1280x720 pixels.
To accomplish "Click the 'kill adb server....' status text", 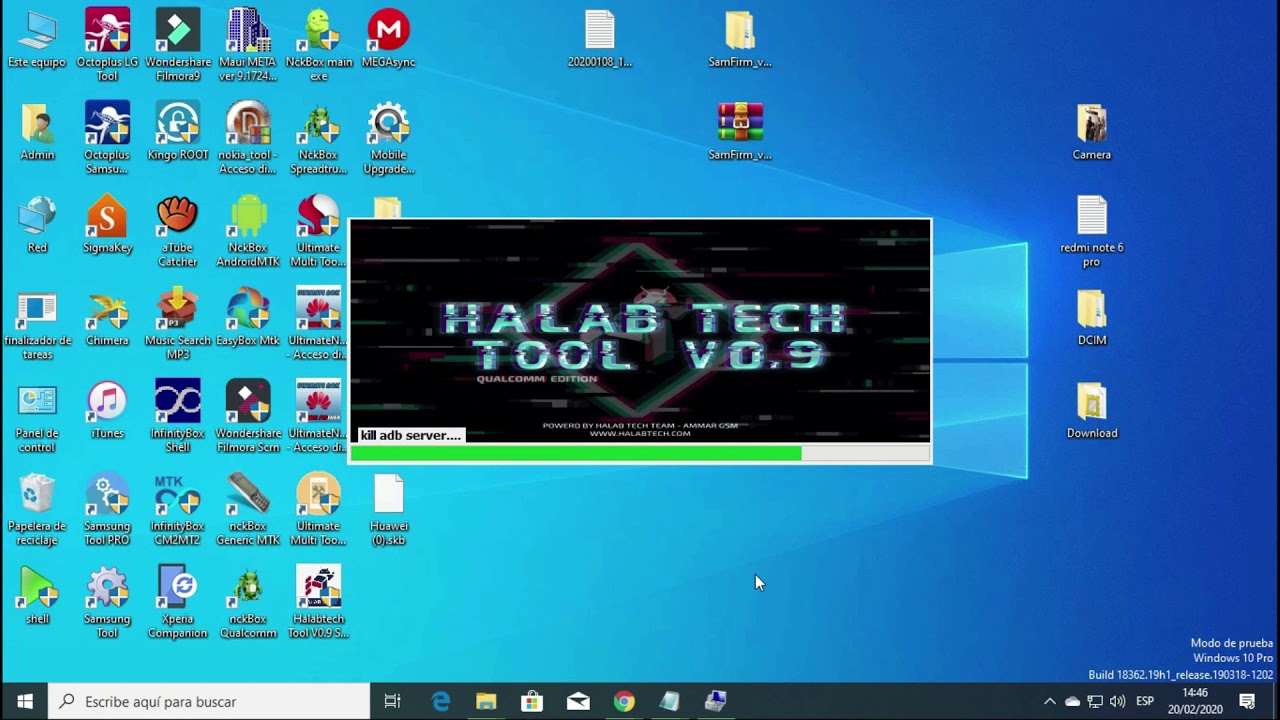I will 411,435.
